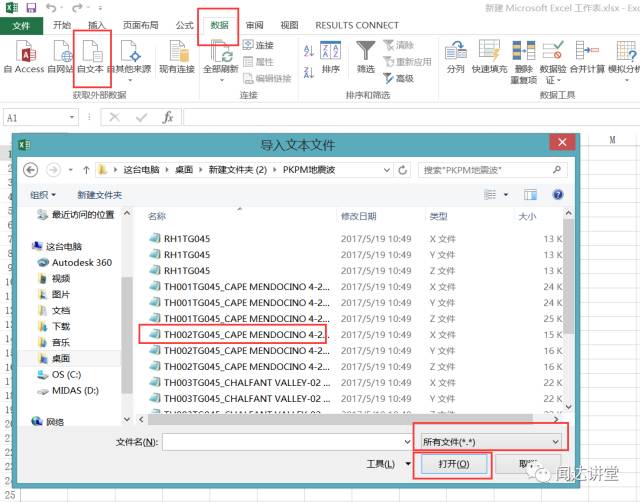The width and height of the screenshot is (640, 502).
Task: Switch to the 插入 Insert tab
Action: coord(97,25)
